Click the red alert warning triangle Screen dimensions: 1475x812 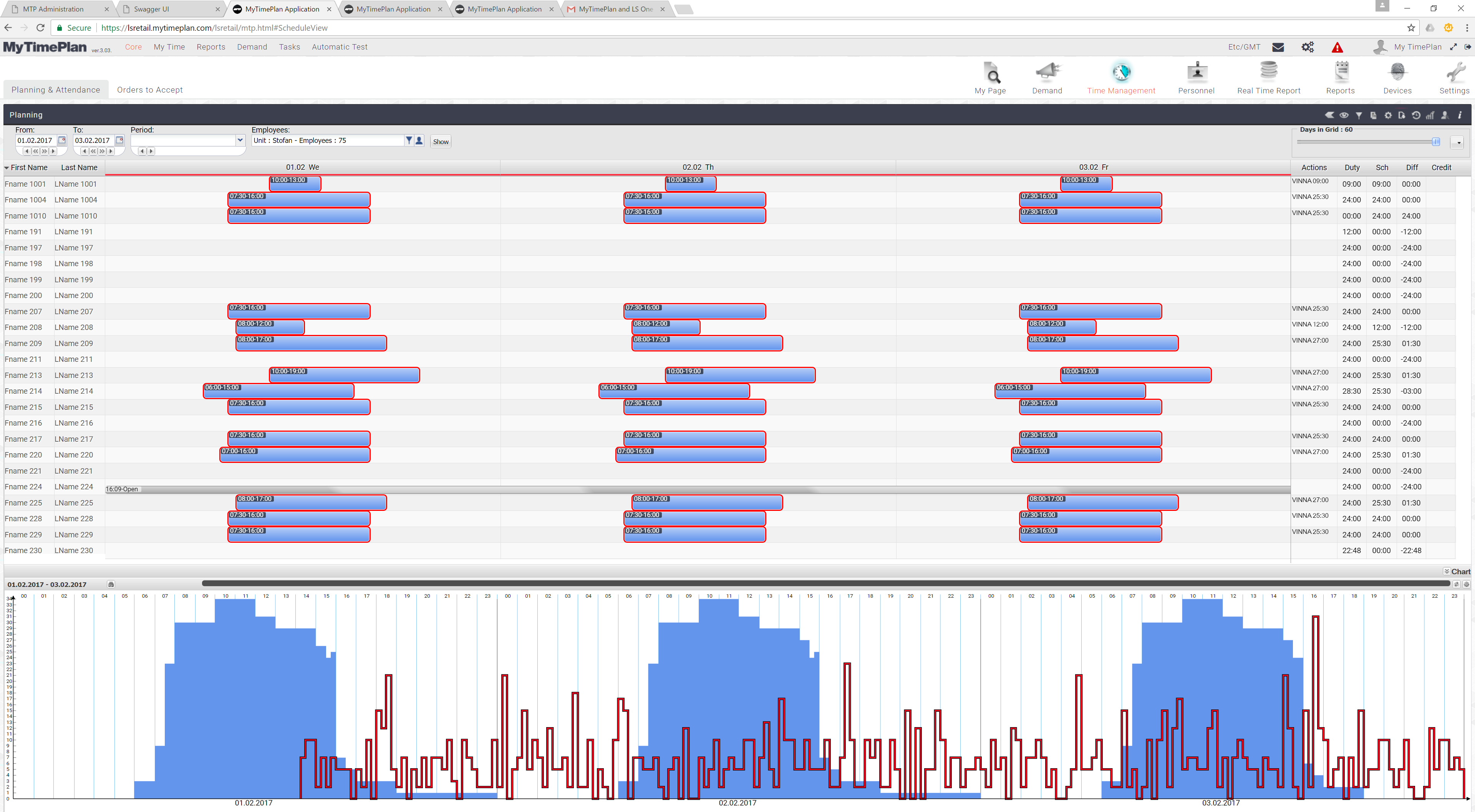(1337, 48)
